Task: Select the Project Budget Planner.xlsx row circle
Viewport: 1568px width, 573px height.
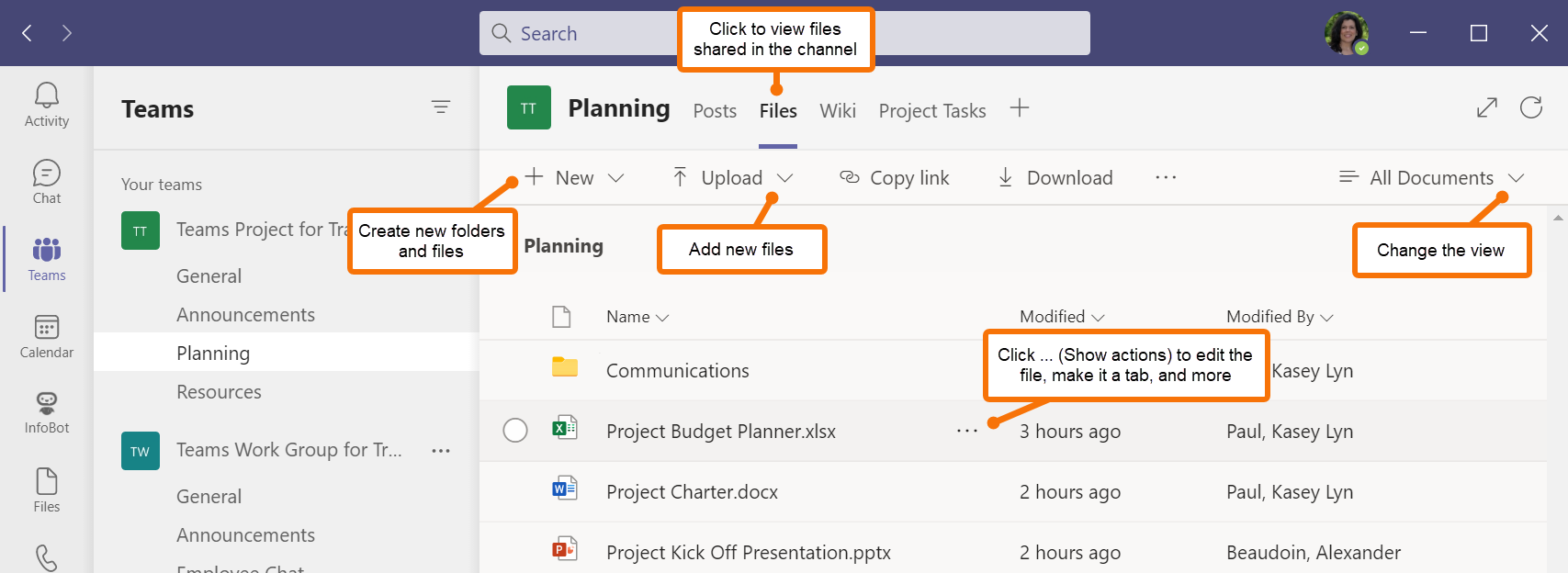Action: [515, 430]
